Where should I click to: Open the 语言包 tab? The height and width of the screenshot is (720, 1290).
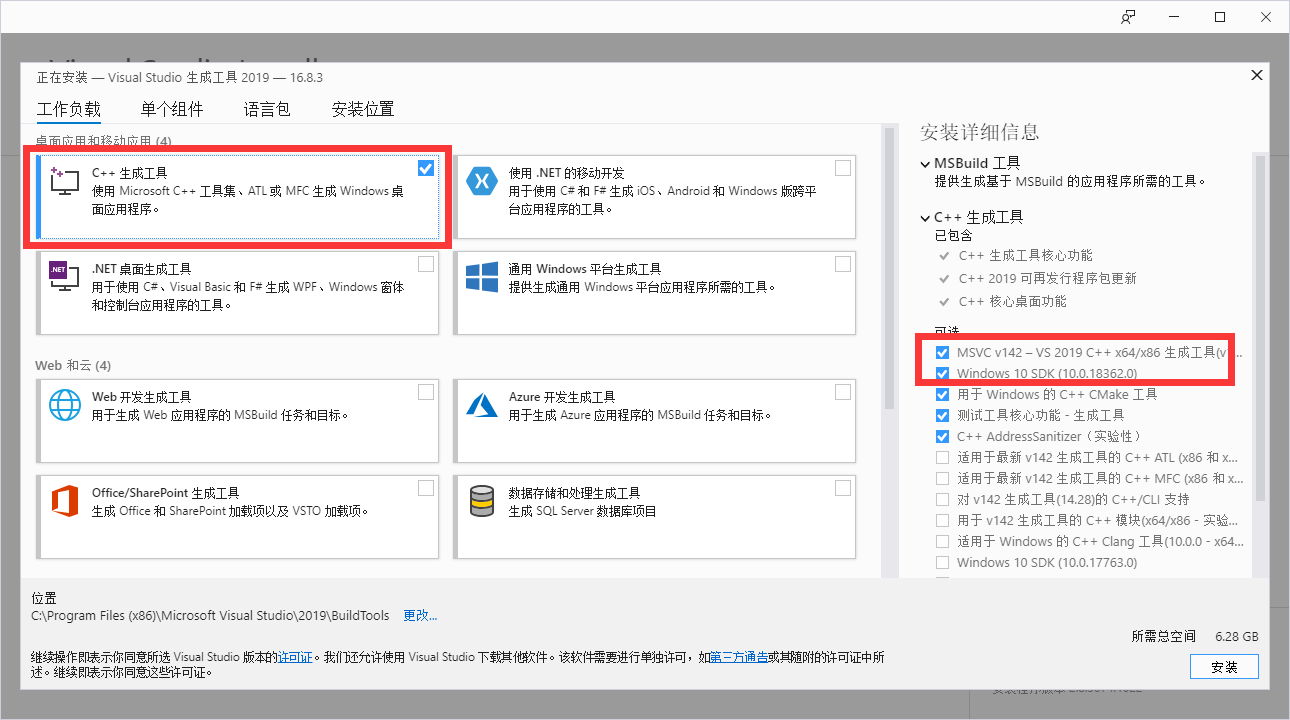point(267,109)
